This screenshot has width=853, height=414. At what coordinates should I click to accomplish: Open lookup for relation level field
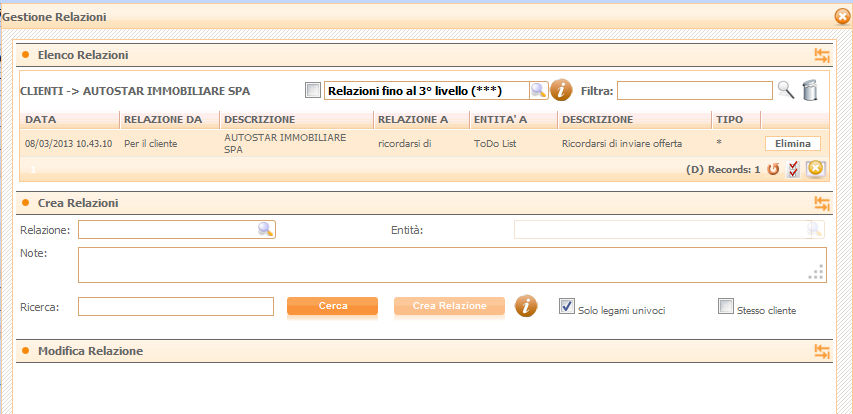538,91
